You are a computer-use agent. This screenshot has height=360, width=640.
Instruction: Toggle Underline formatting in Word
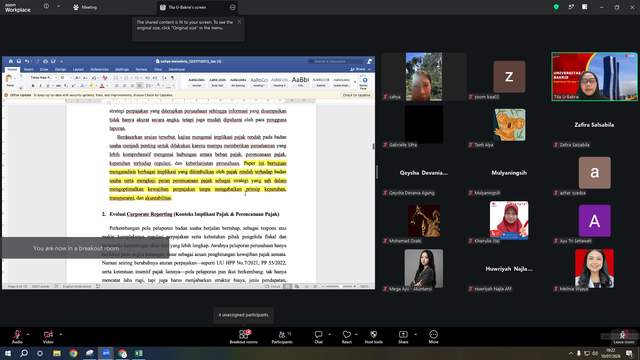[x=47, y=86]
